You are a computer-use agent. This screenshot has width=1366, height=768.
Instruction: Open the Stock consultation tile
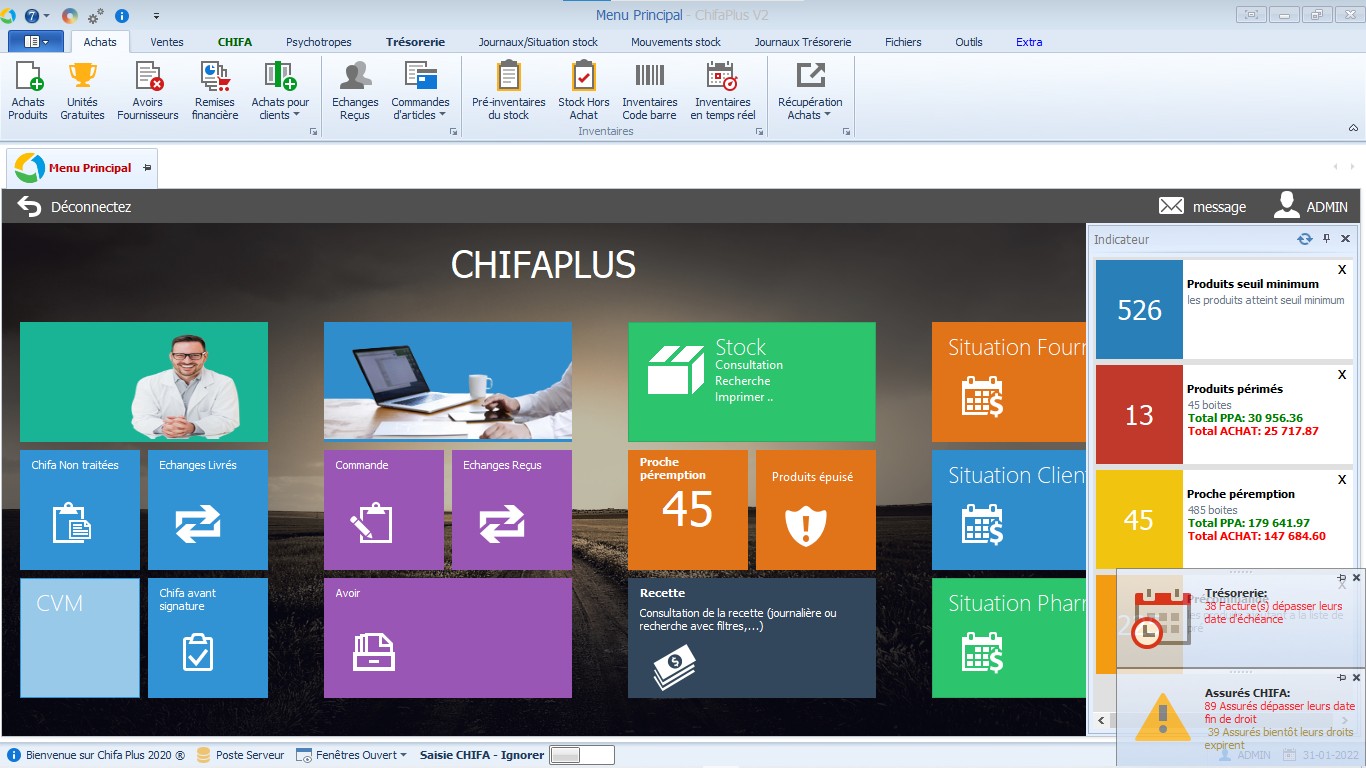click(751, 381)
